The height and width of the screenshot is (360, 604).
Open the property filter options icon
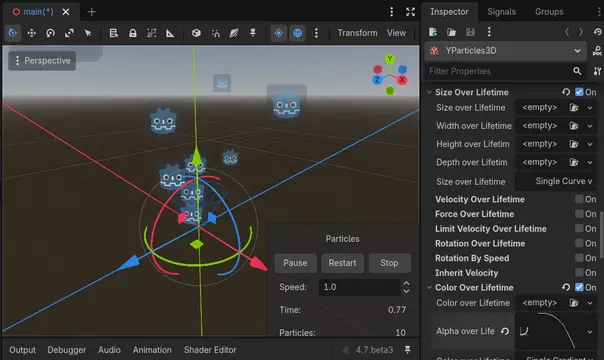[x=597, y=71]
